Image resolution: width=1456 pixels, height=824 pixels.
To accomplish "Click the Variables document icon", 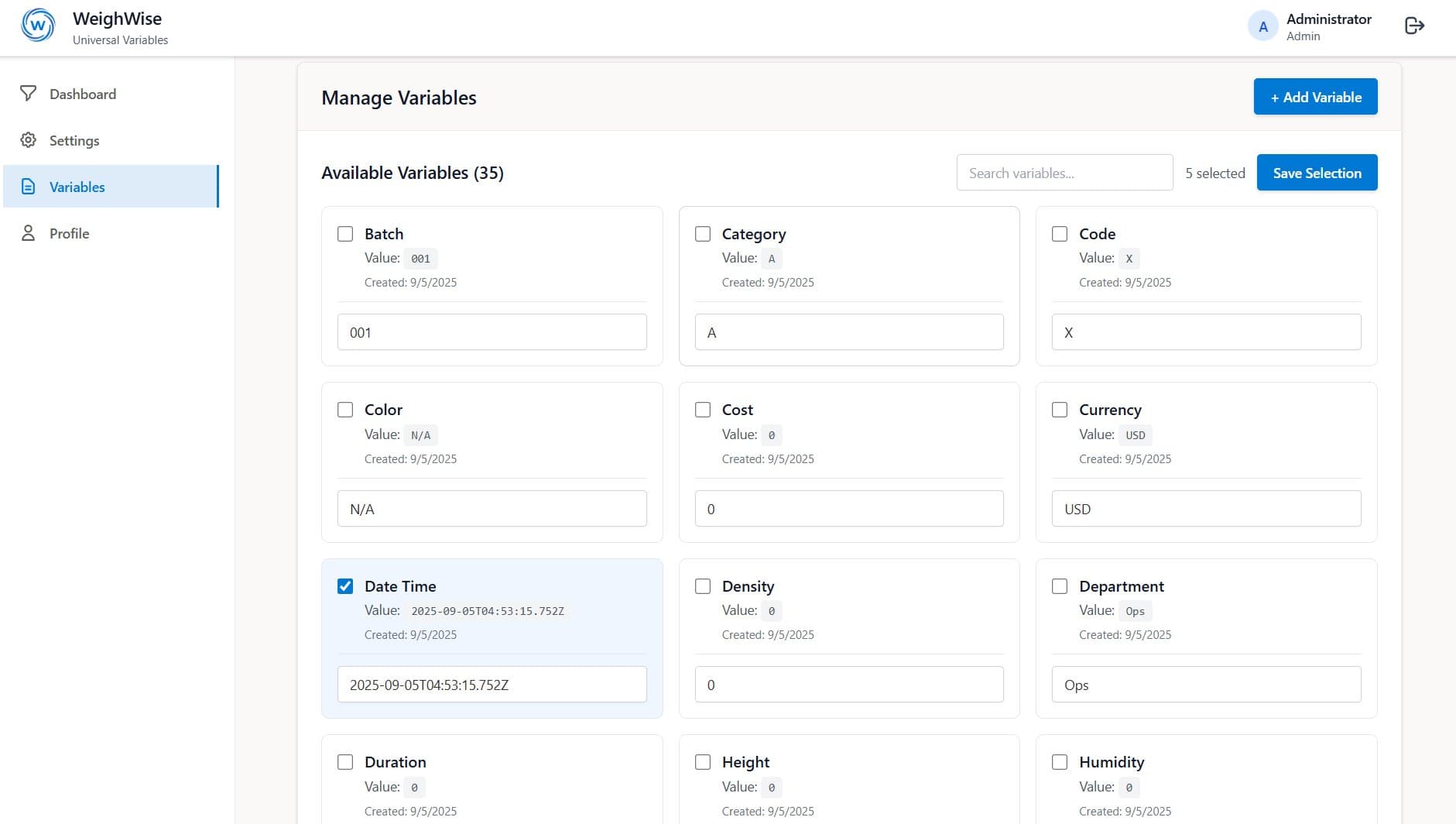I will pos(29,187).
